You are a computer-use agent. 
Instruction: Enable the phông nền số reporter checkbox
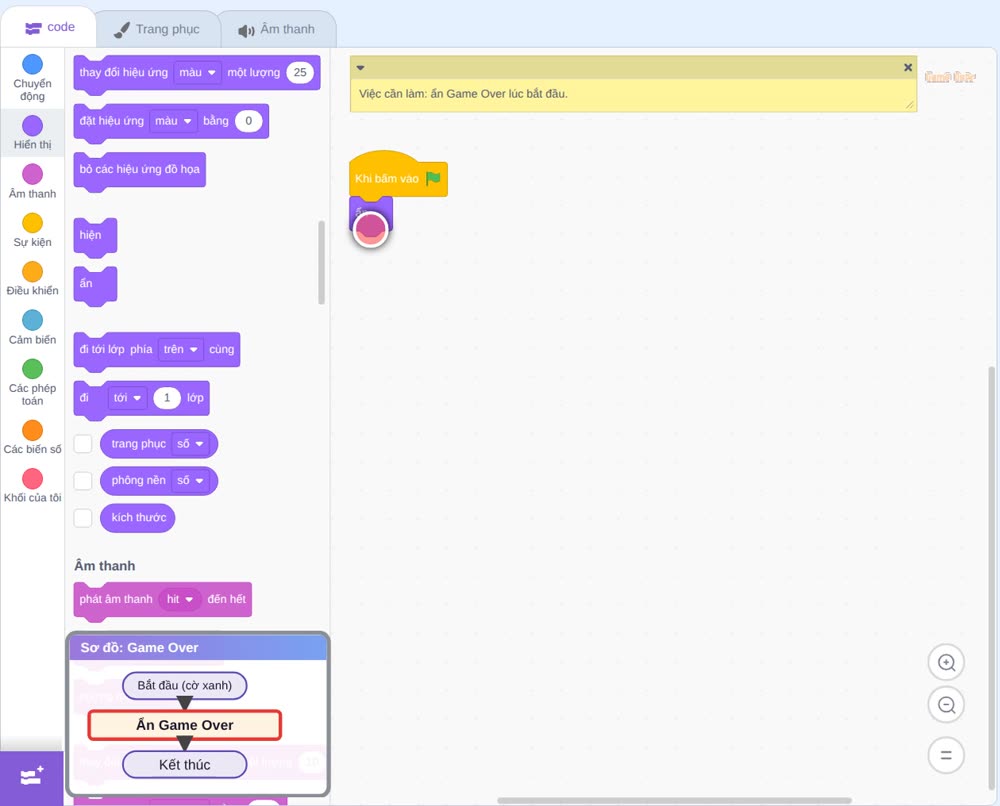[x=83, y=480]
